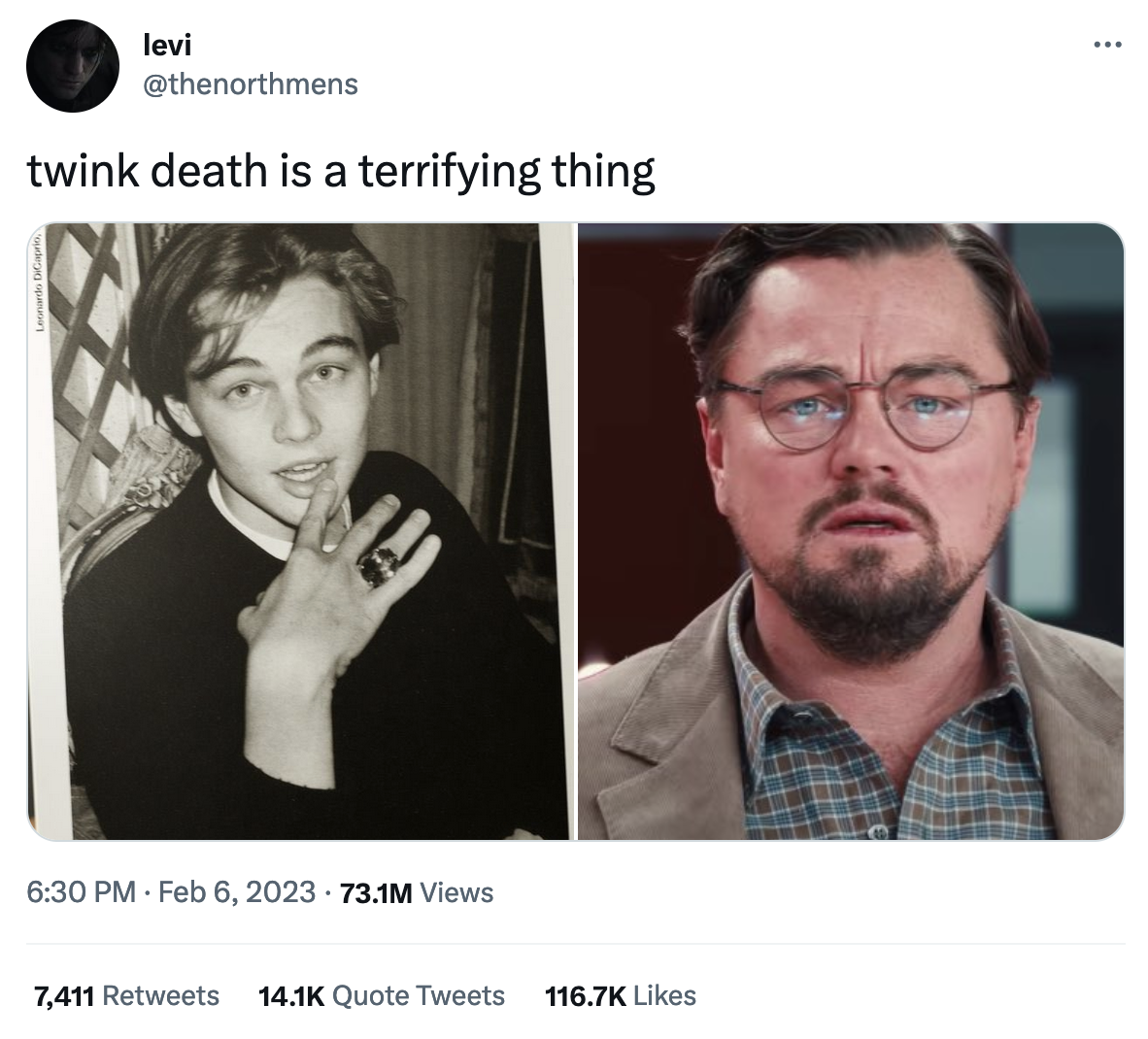
Task: Click the Feb 6, 2023 date
Action: (236, 891)
